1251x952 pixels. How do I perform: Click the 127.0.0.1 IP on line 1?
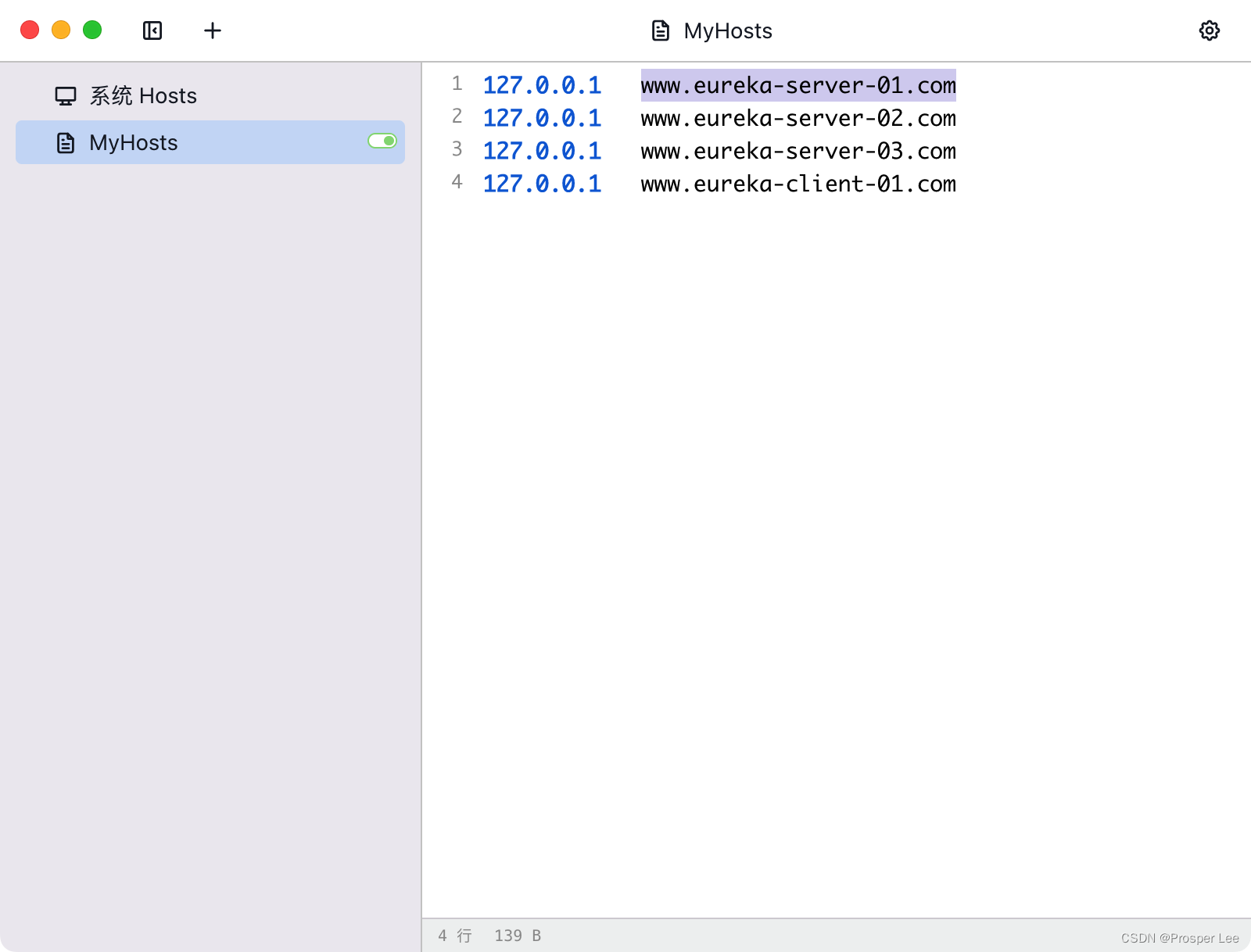click(542, 85)
